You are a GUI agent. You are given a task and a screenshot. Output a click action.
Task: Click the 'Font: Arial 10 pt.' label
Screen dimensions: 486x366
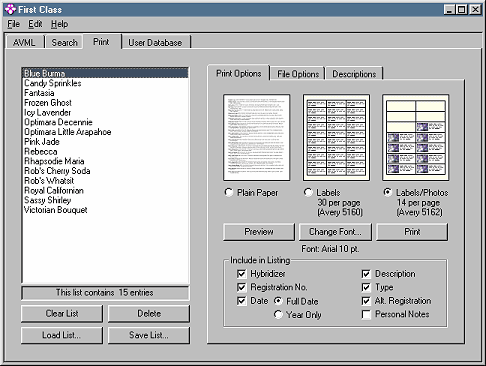[330, 249]
